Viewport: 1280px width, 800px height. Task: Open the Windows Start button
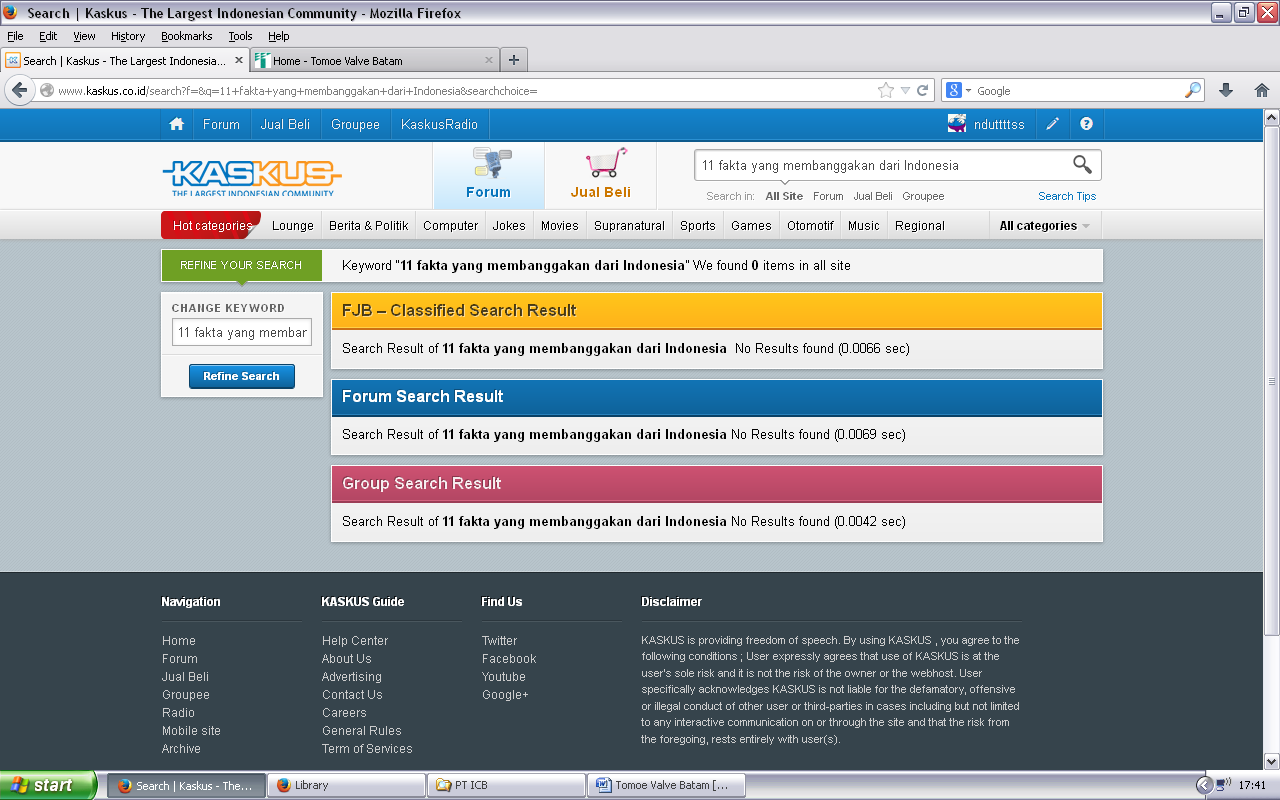[48, 785]
